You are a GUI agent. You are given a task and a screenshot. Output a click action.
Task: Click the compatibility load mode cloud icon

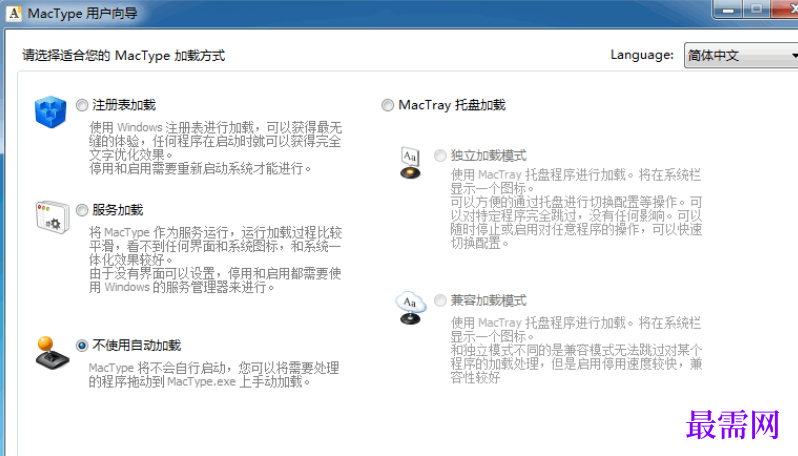coord(410,308)
